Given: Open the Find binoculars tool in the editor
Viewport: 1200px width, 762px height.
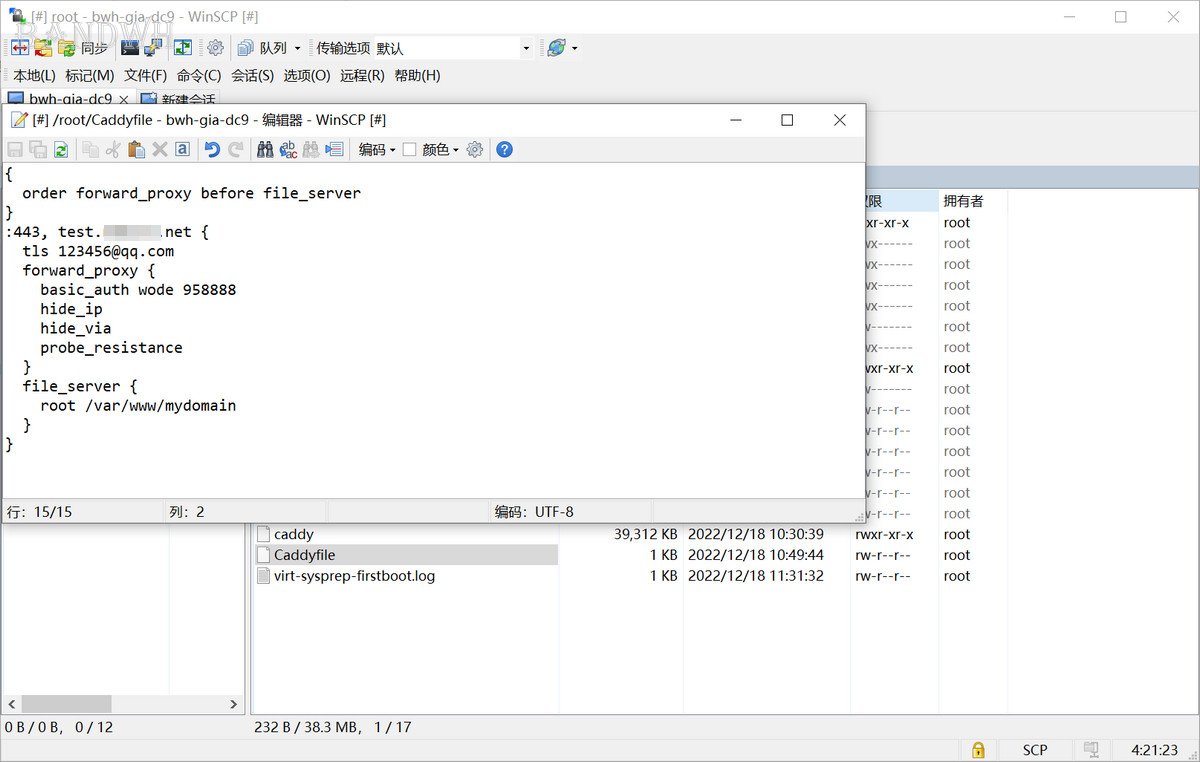Looking at the screenshot, I should click(x=265, y=149).
